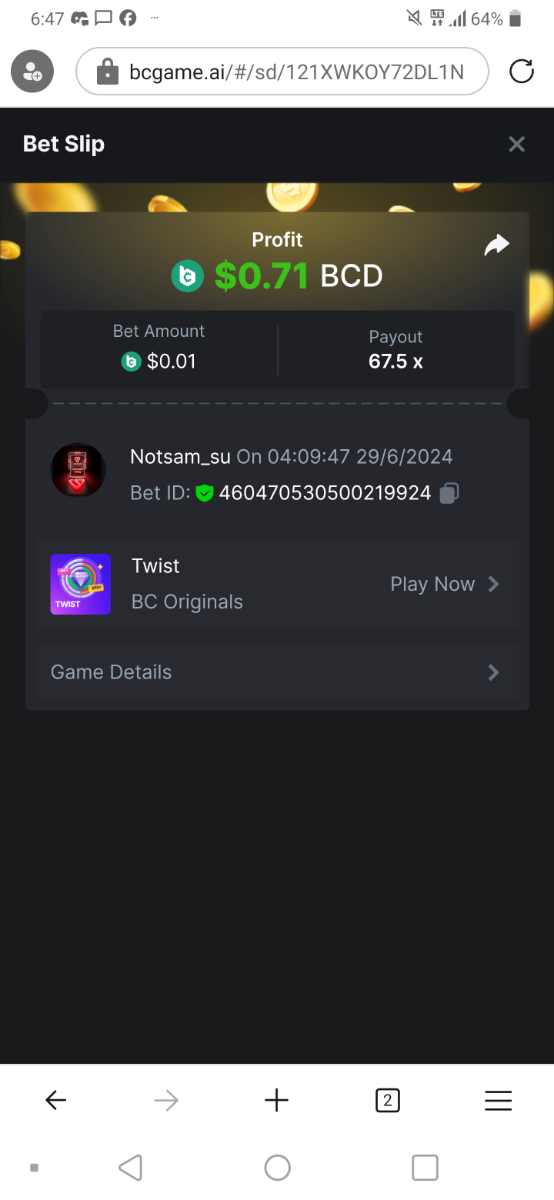
Task: Click the Play Now link
Action: click(432, 584)
